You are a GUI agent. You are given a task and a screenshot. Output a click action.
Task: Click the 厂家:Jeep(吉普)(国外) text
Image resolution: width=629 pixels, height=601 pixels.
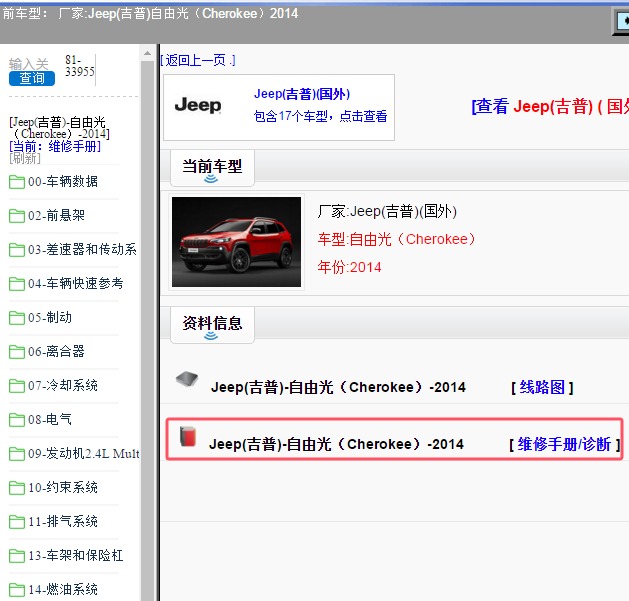click(387, 211)
